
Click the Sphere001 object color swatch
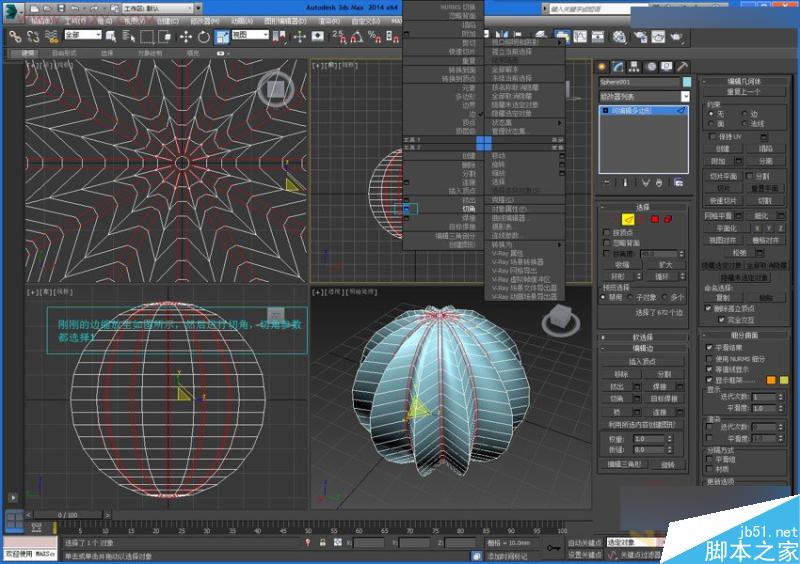tap(686, 82)
